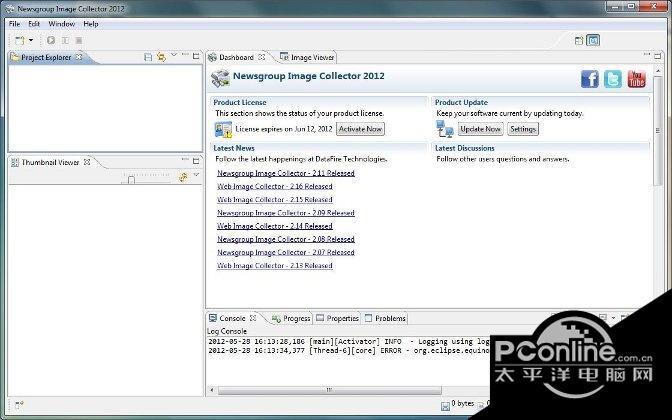The width and height of the screenshot is (672, 420).
Task: Click the Product Update computers icon
Action: 444,129
